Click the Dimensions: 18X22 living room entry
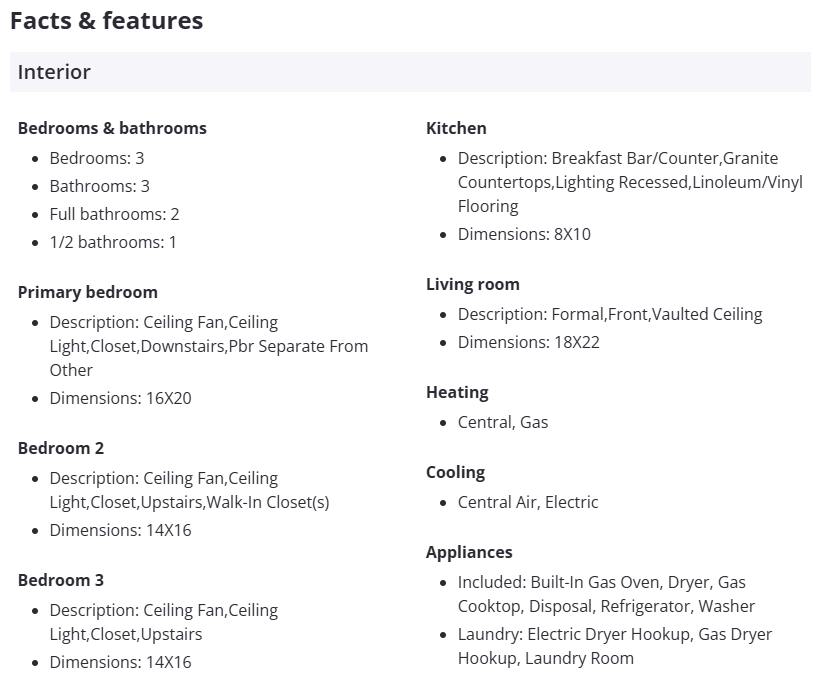 click(x=528, y=342)
